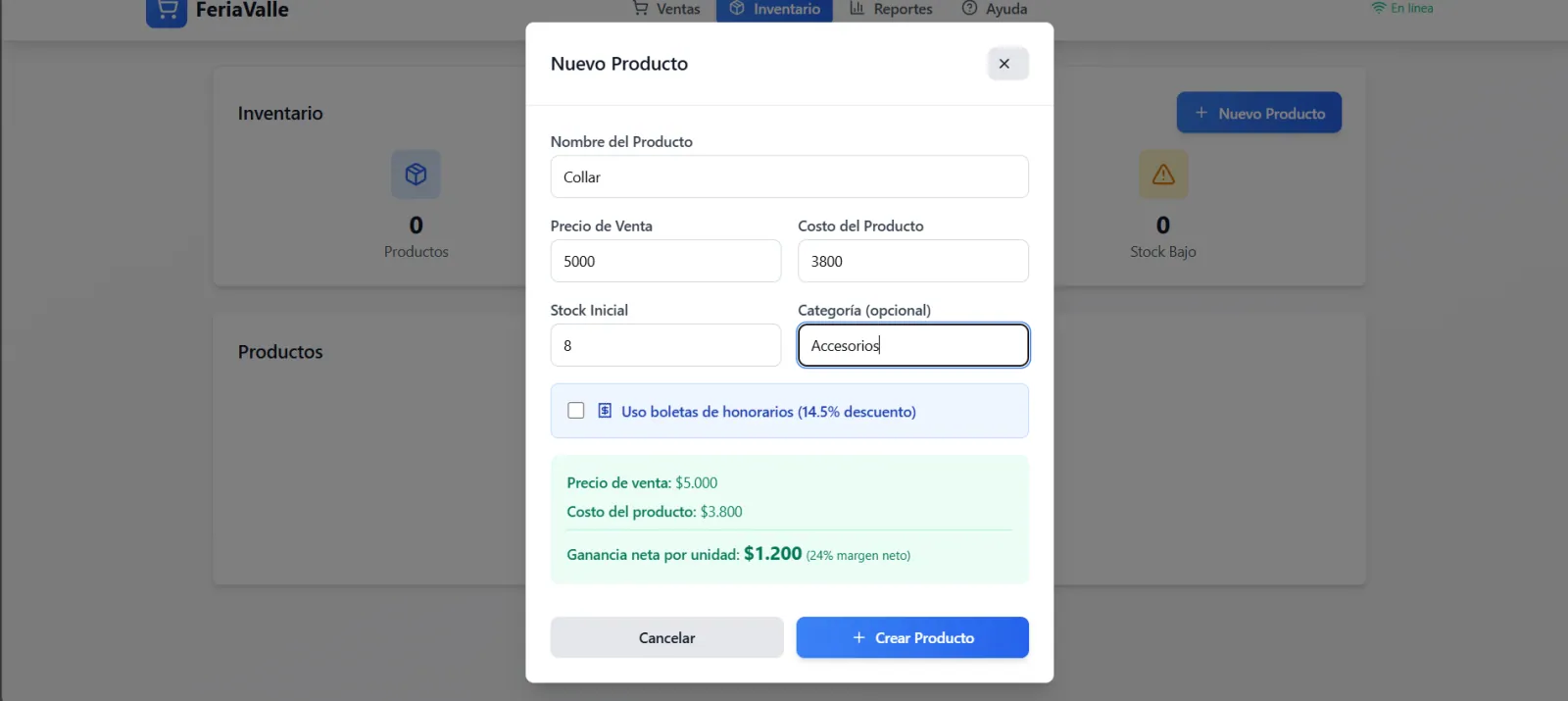This screenshot has height=701, width=1568.
Task: Click the warning triangle Stock Bajo icon
Action: pyautogui.click(x=1163, y=175)
